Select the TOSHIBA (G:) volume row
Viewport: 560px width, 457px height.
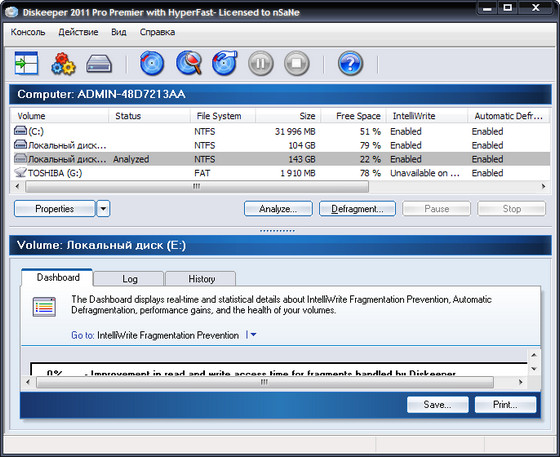pyautogui.click(x=281, y=173)
